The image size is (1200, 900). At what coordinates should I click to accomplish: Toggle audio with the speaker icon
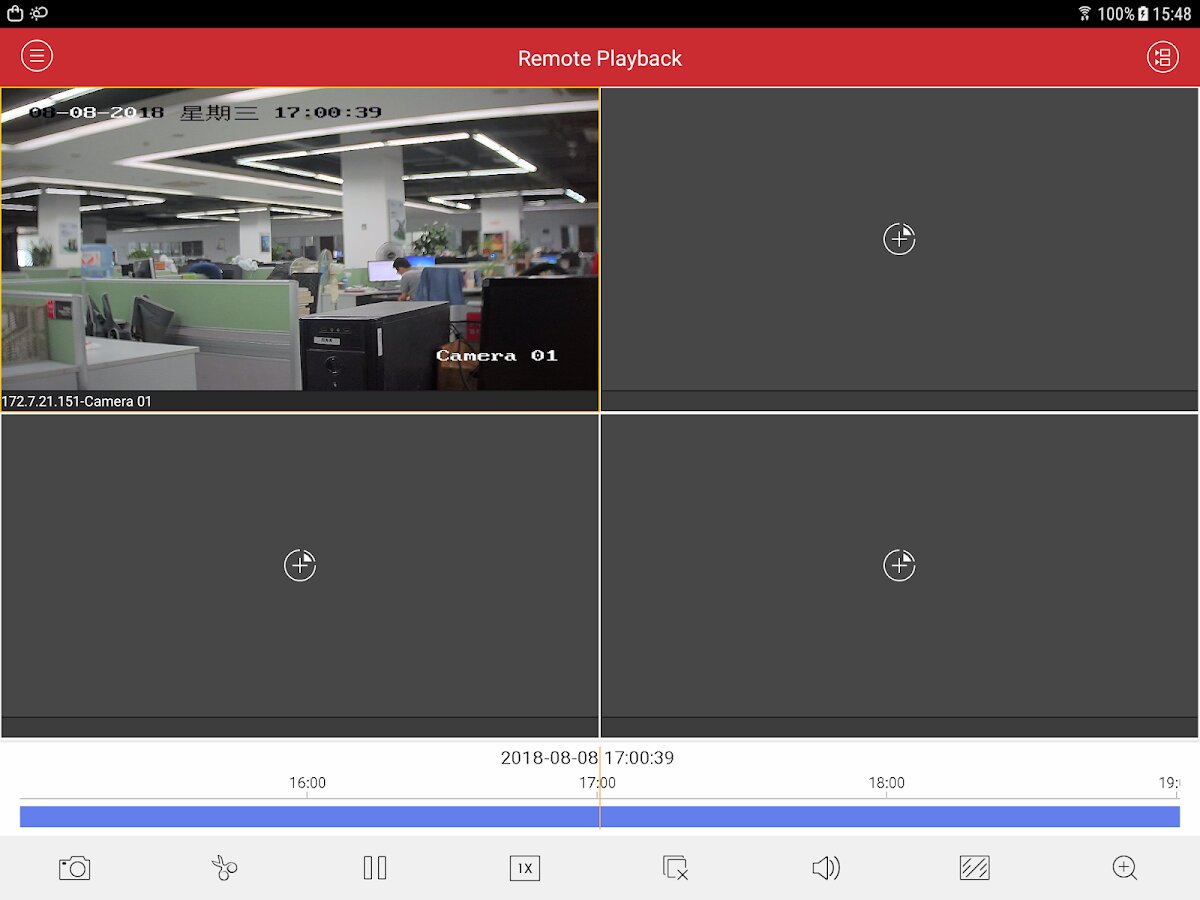[825, 868]
